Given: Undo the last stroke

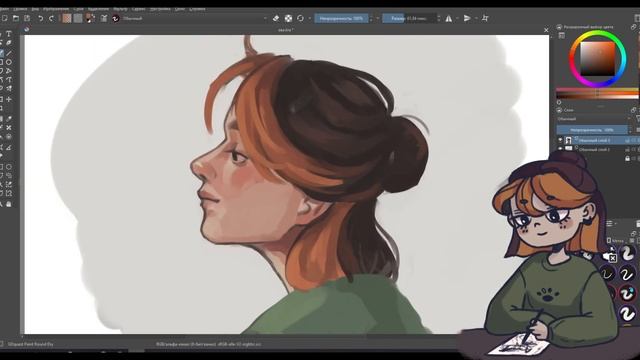Looking at the screenshot, I should pyautogui.click(x=40, y=18).
